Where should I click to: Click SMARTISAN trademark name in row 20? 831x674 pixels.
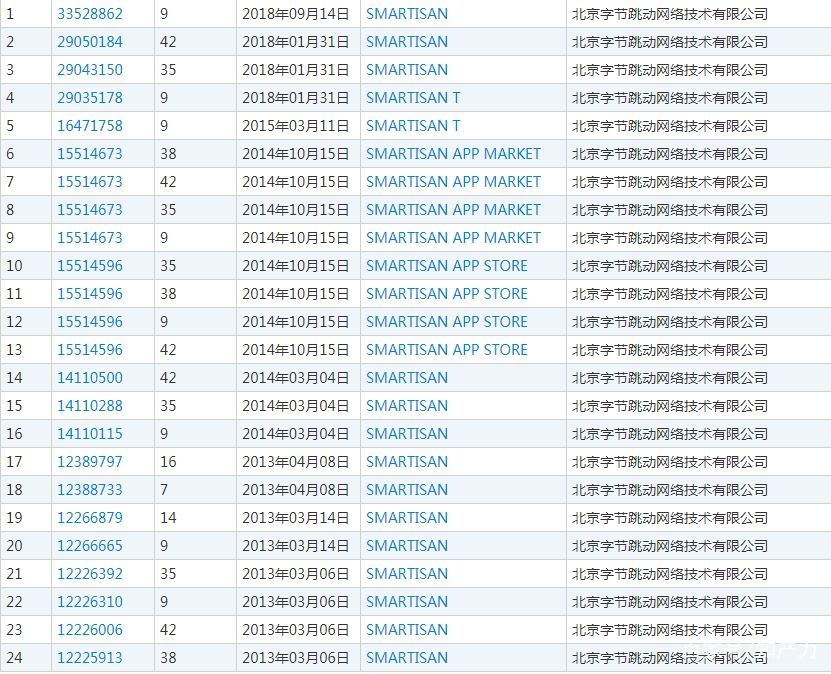(407, 546)
